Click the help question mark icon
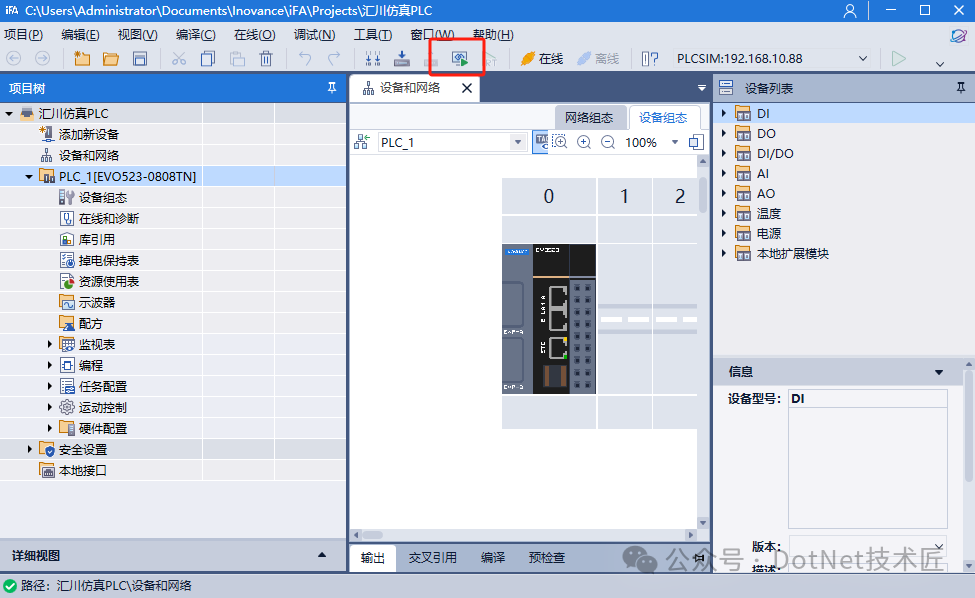 pyautogui.click(x=650, y=58)
